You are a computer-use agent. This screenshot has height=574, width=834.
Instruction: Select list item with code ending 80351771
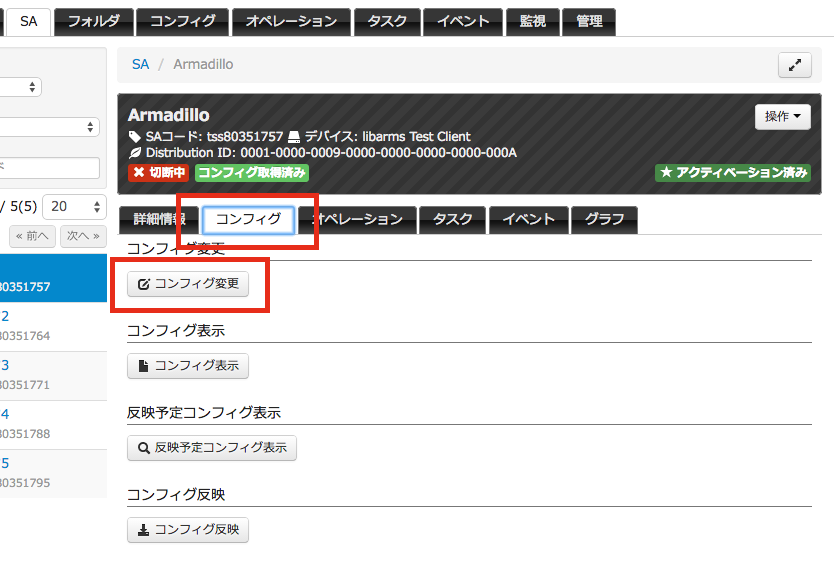(53, 376)
